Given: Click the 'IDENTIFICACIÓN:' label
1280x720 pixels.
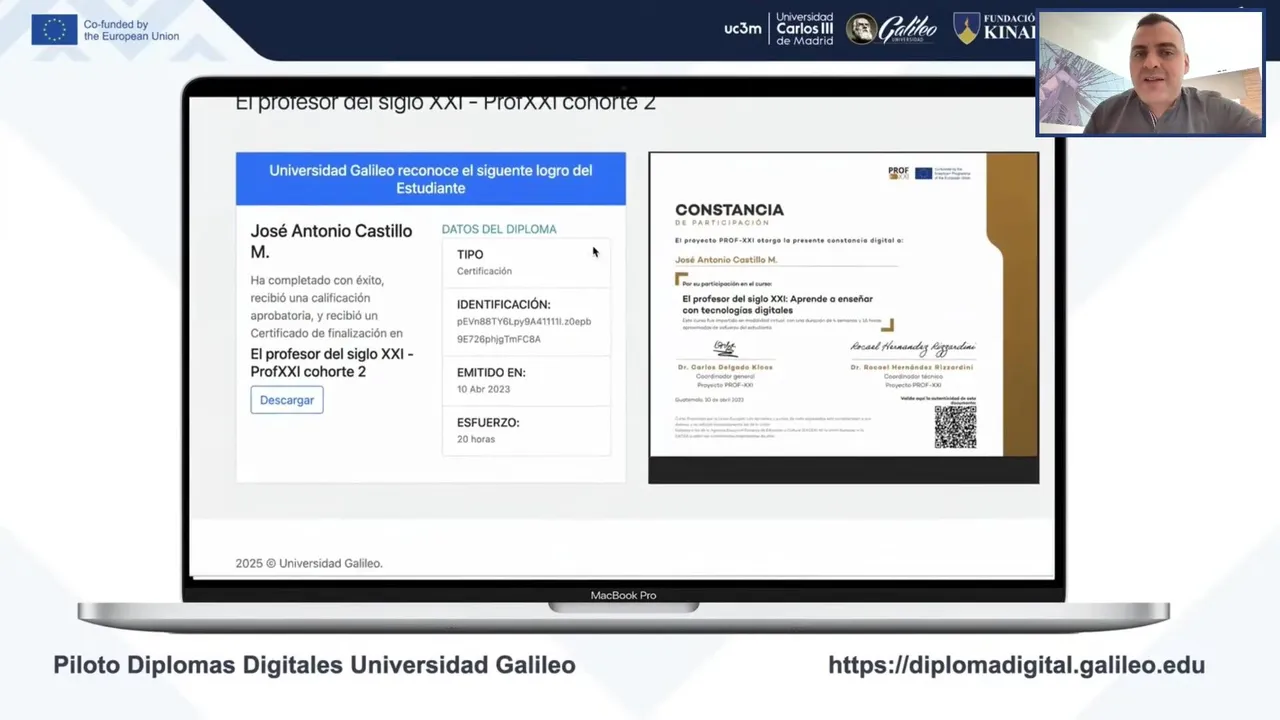Looking at the screenshot, I should point(504,304).
